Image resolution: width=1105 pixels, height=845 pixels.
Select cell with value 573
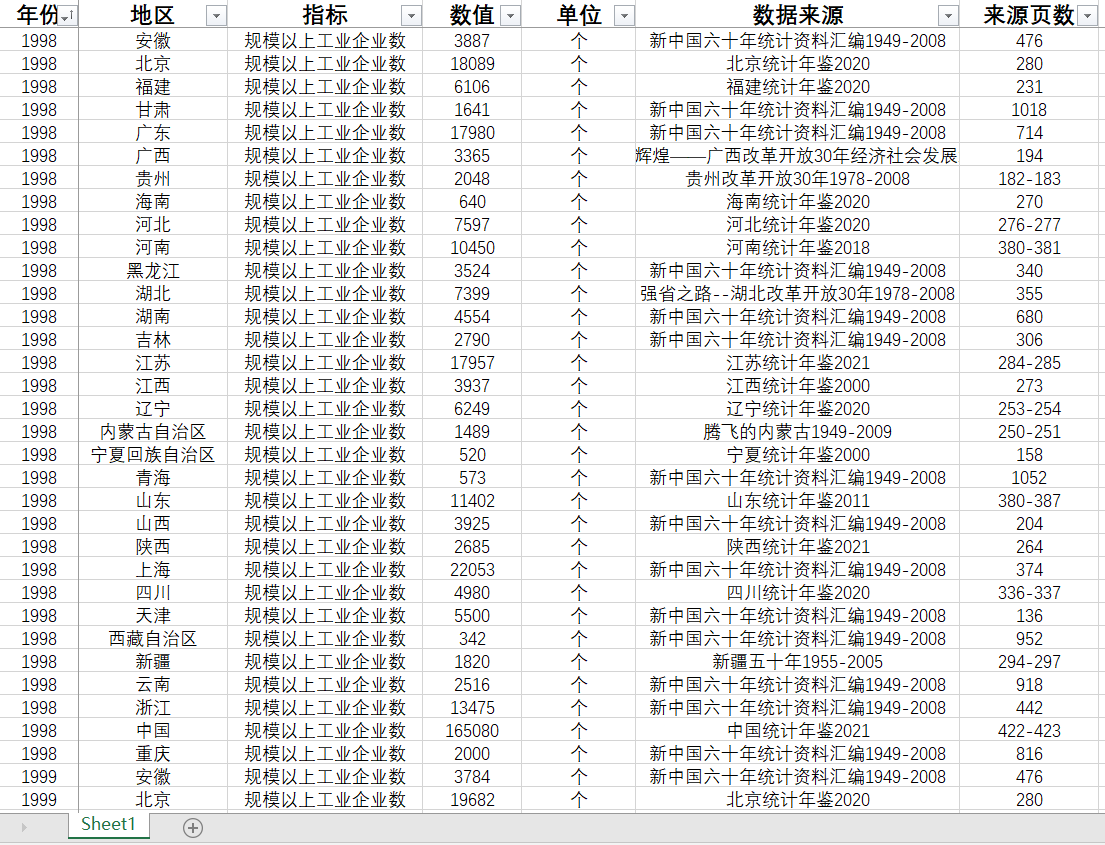[x=472, y=478]
